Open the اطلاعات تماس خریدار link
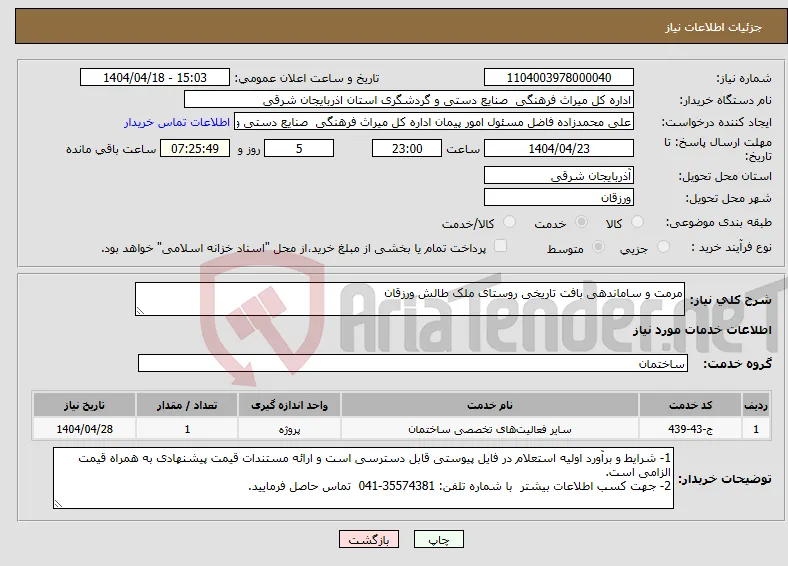The width and height of the screenshot is (788, 566). pos(177,122)
